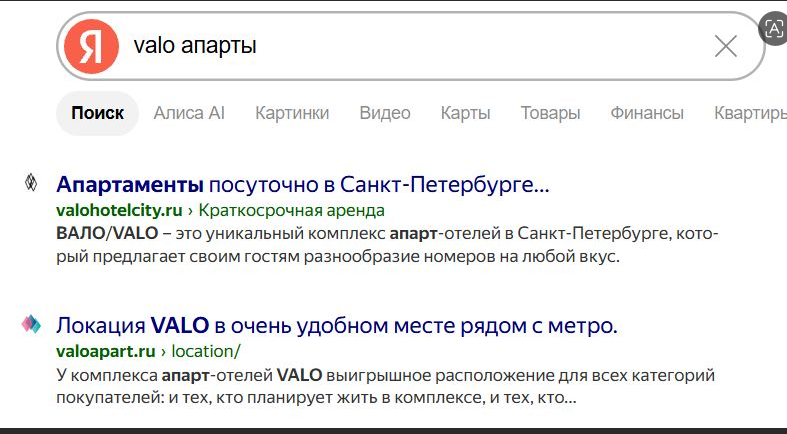The image size is (787, 434).
Task: Switch to the Алиса AI tab
Action: [189, 113]
